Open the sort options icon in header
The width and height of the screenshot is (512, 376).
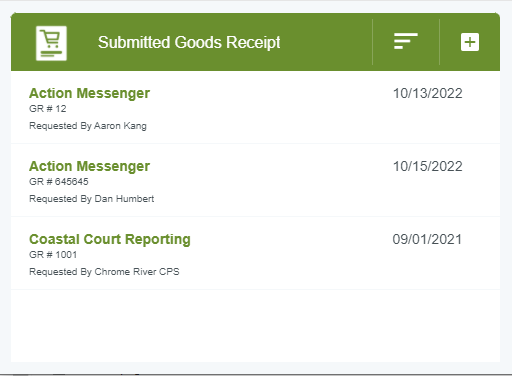pos(406,41)
